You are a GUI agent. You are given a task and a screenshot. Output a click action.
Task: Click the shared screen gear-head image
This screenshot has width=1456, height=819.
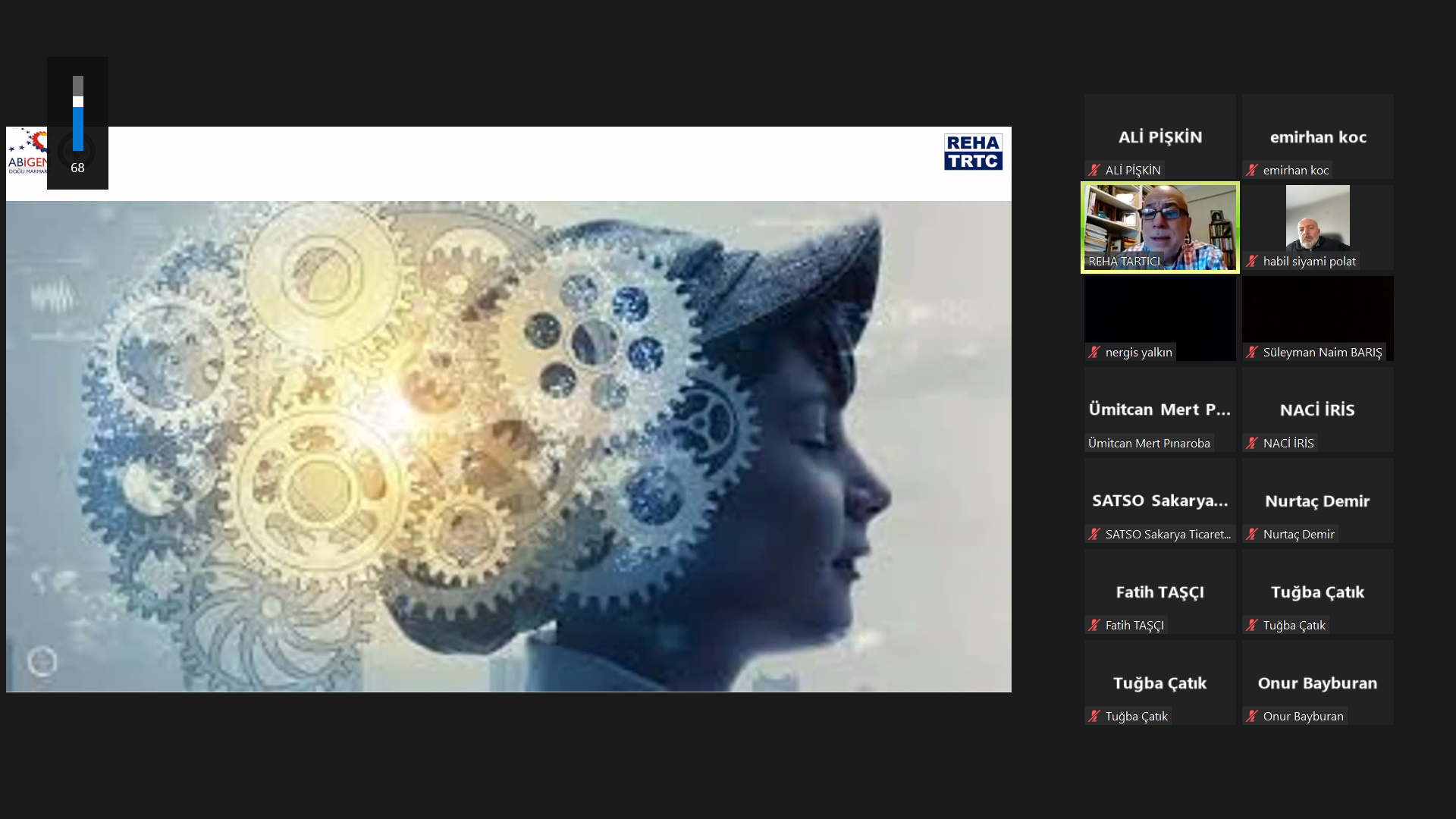pyautogui.click(x=508, y=446)
